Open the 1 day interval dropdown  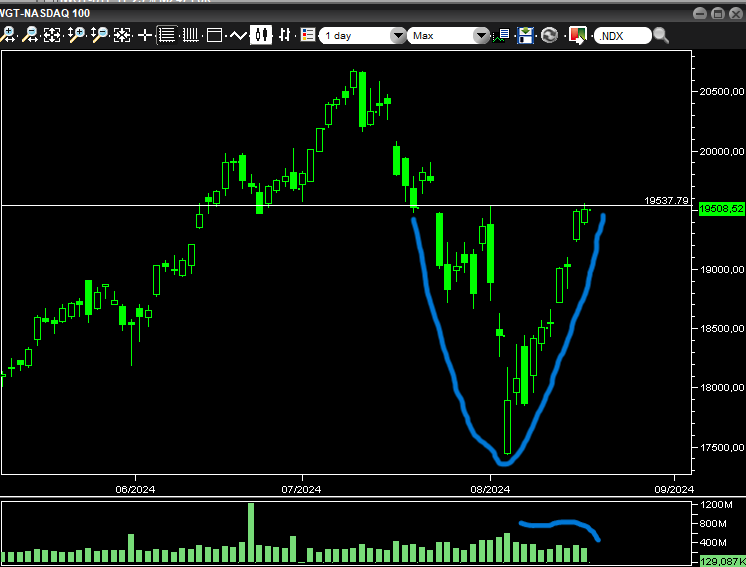pyautogui.click(x=363, y=36)
